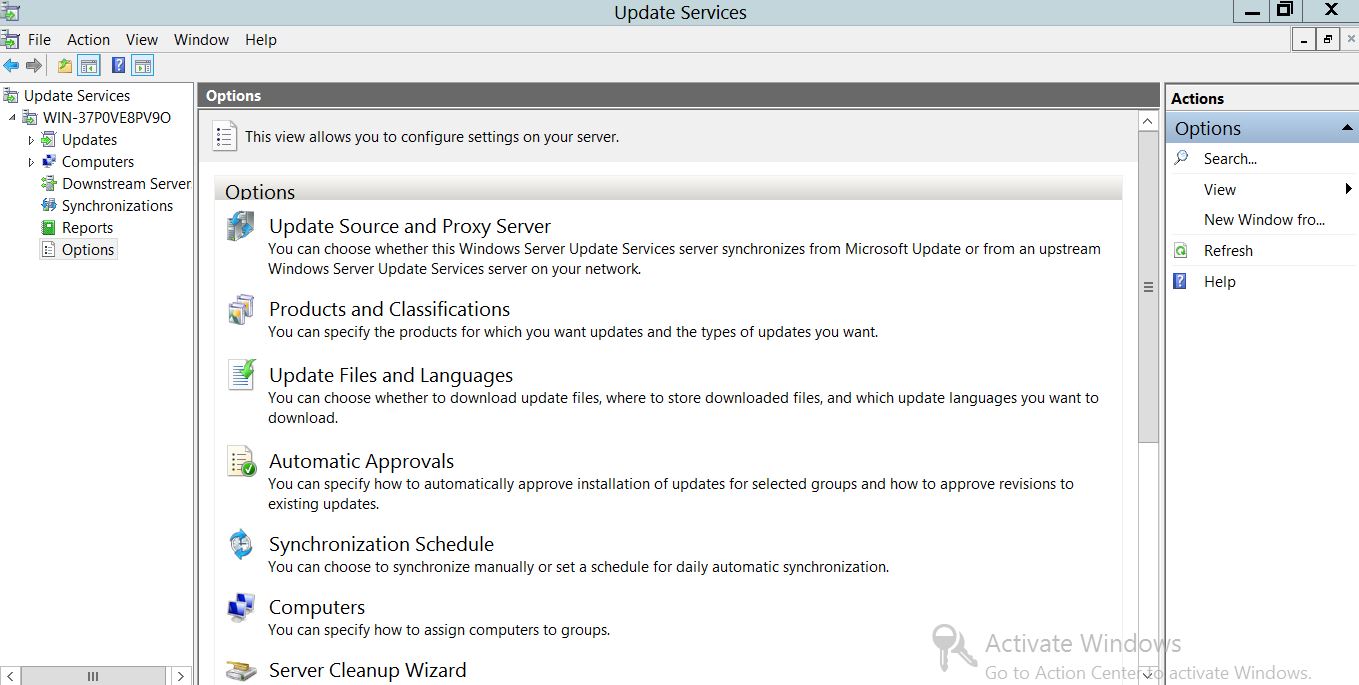Click Search... in the Actions pane
1359x685 pixels.
1230,159
